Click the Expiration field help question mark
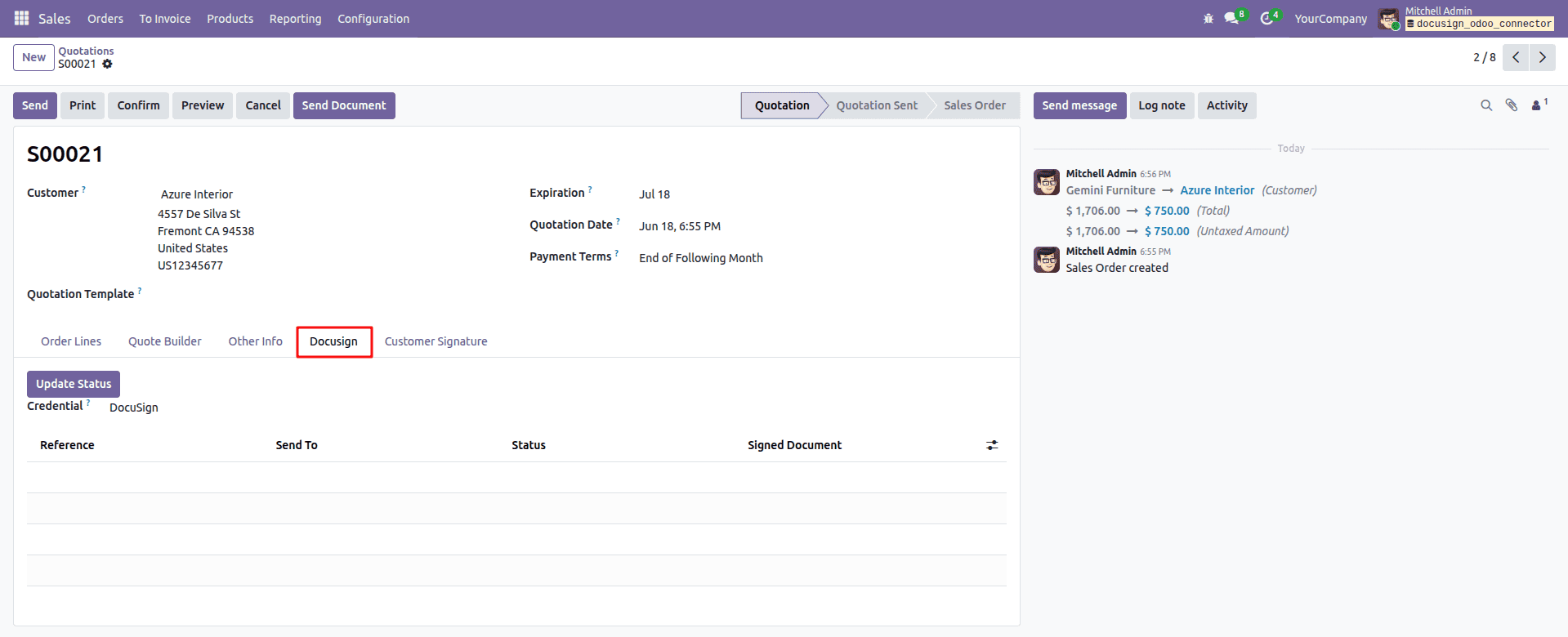 [x=590, y=189]
